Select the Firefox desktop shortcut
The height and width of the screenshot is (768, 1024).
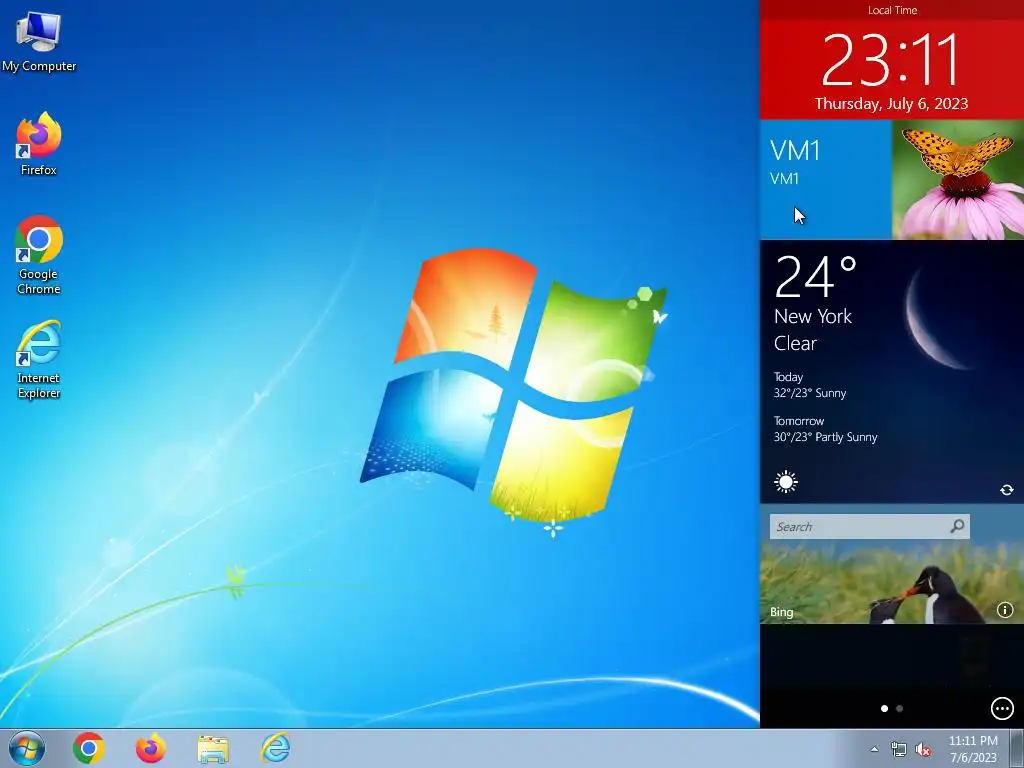(x=39, y=143)
